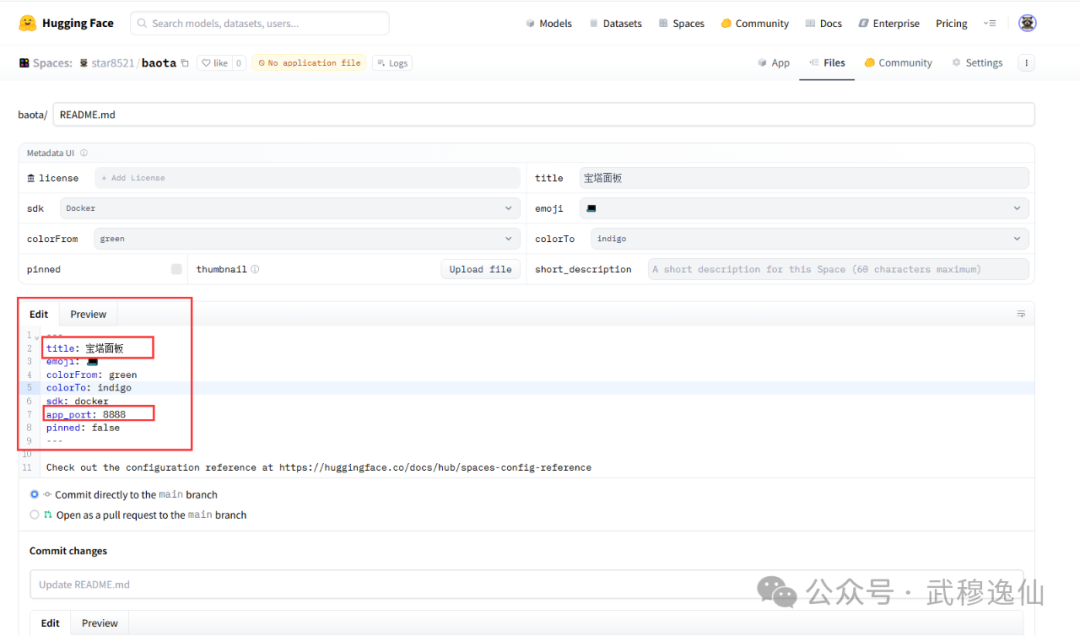
Task: Click the pinned: false line in editor
Action: pos(83,428)
